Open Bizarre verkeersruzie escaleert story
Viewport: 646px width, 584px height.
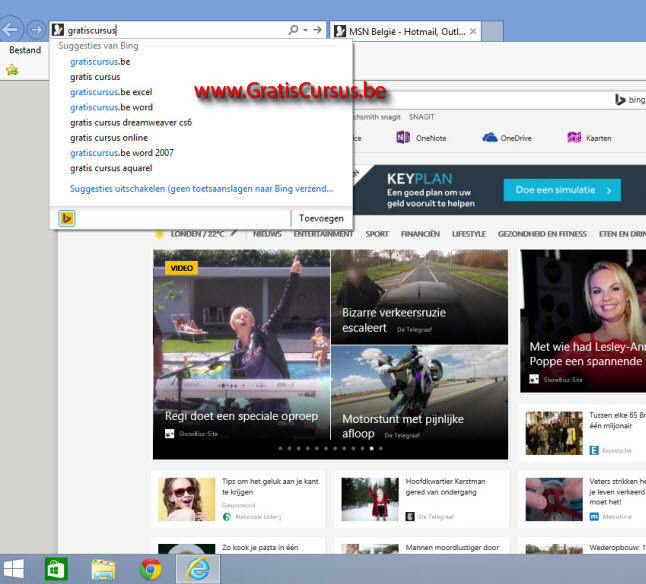419,297
